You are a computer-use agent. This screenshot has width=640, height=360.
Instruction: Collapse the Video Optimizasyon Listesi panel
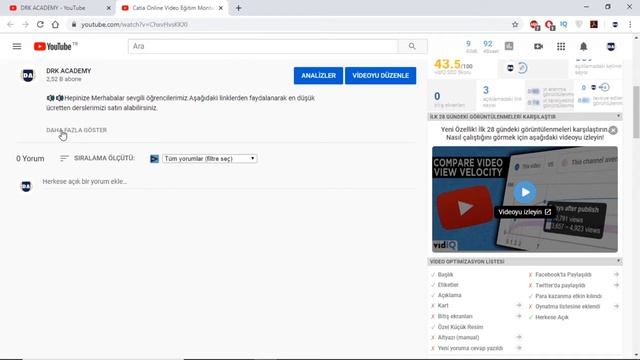(x=618, y=261)
